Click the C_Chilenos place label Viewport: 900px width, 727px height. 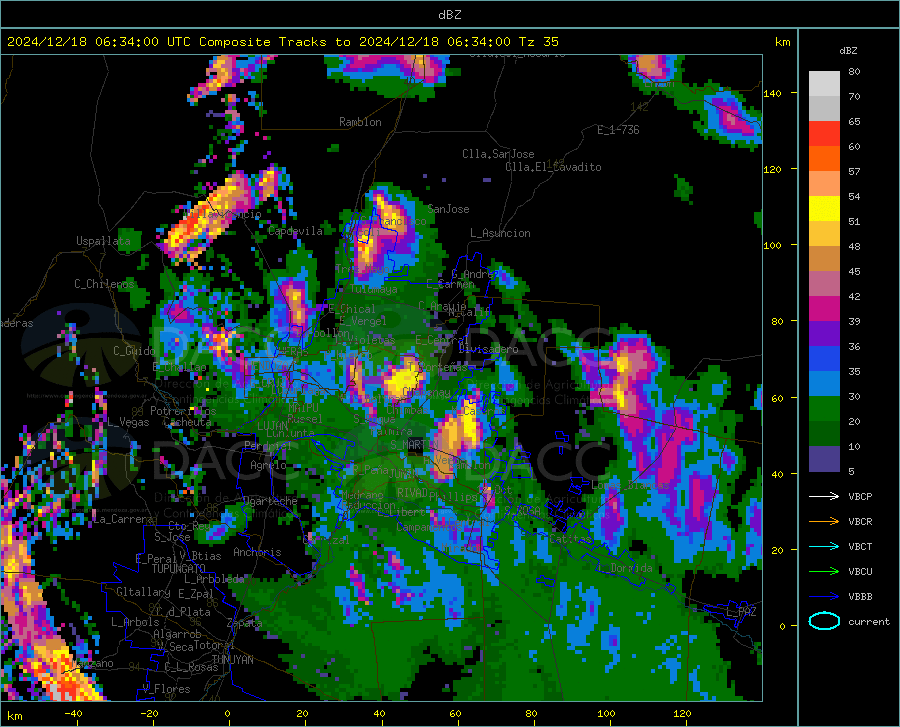pyautogui.click(x=104, y=283)
